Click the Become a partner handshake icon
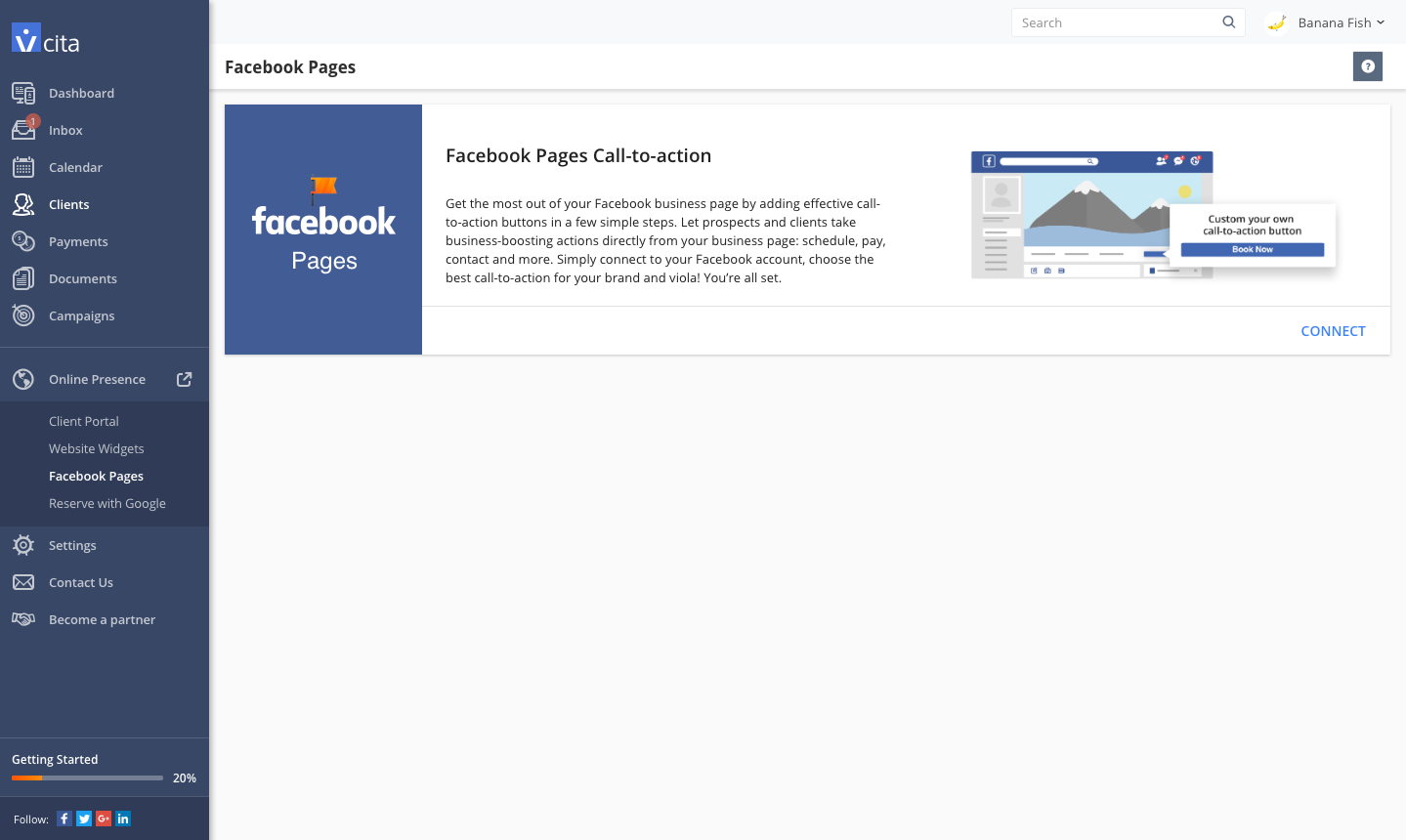The image size is (1406, 840). tap(23, 619)
